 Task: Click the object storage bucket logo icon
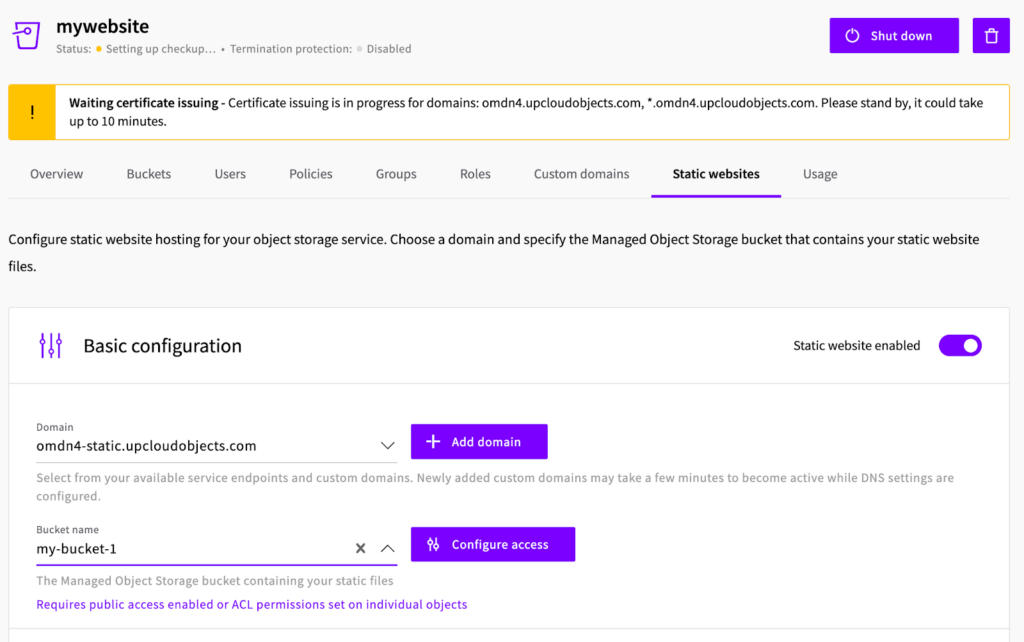pos(27,35)
